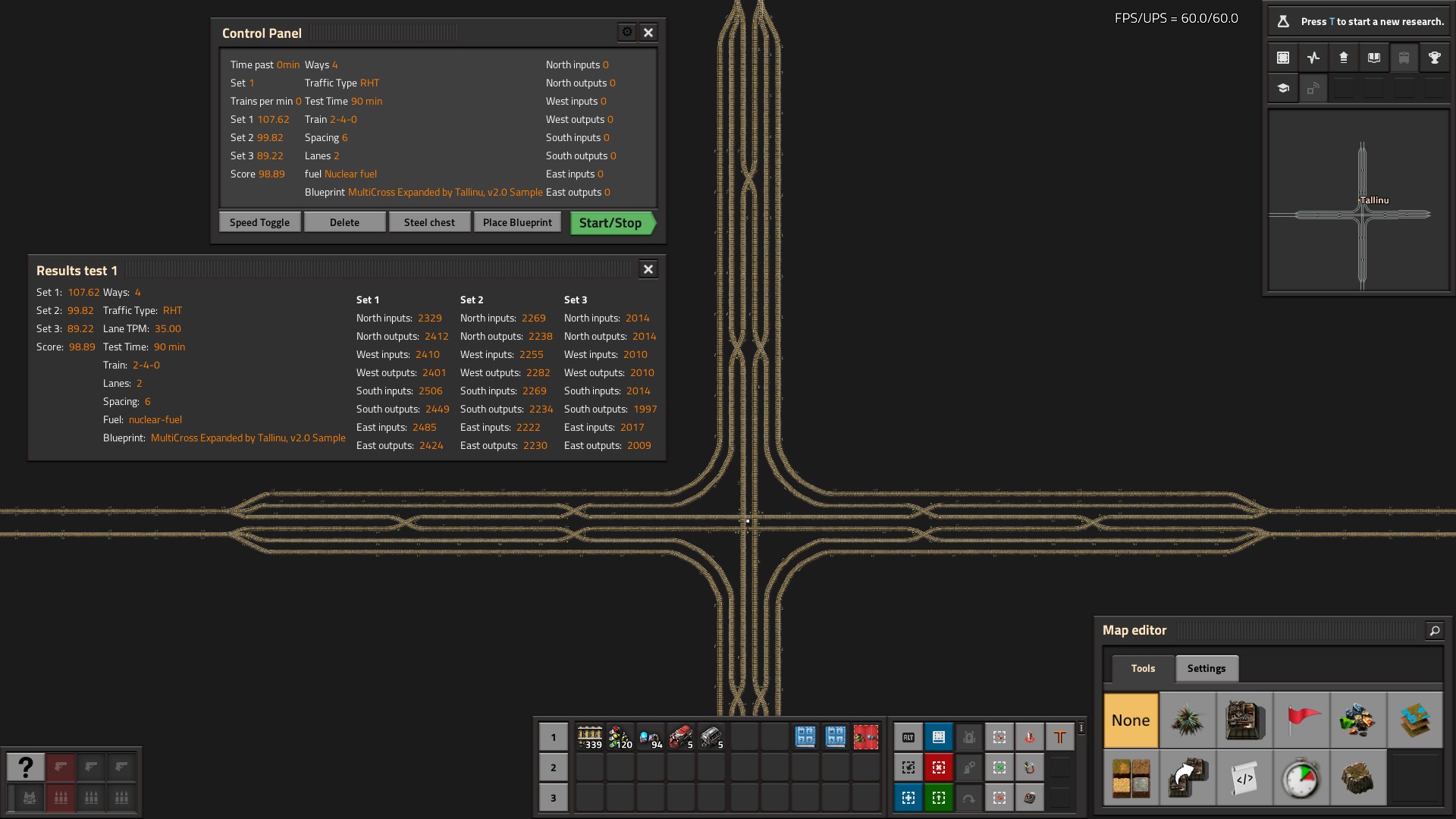Click Lane TPM value 35.00
Viewport: 1456px width, 819px height.
tap(168, 329)
